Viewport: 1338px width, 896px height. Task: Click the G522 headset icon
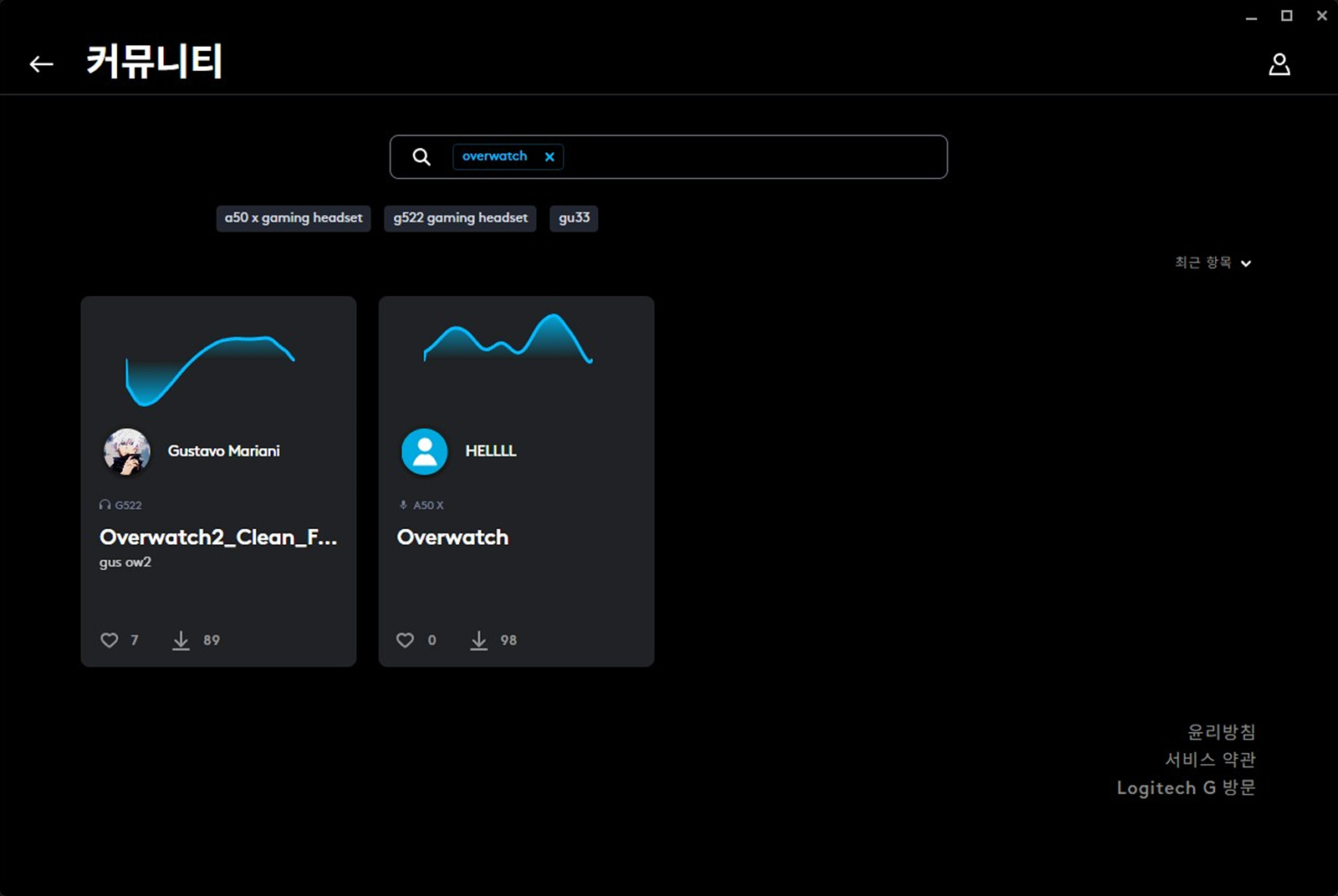tap(105, 505)
